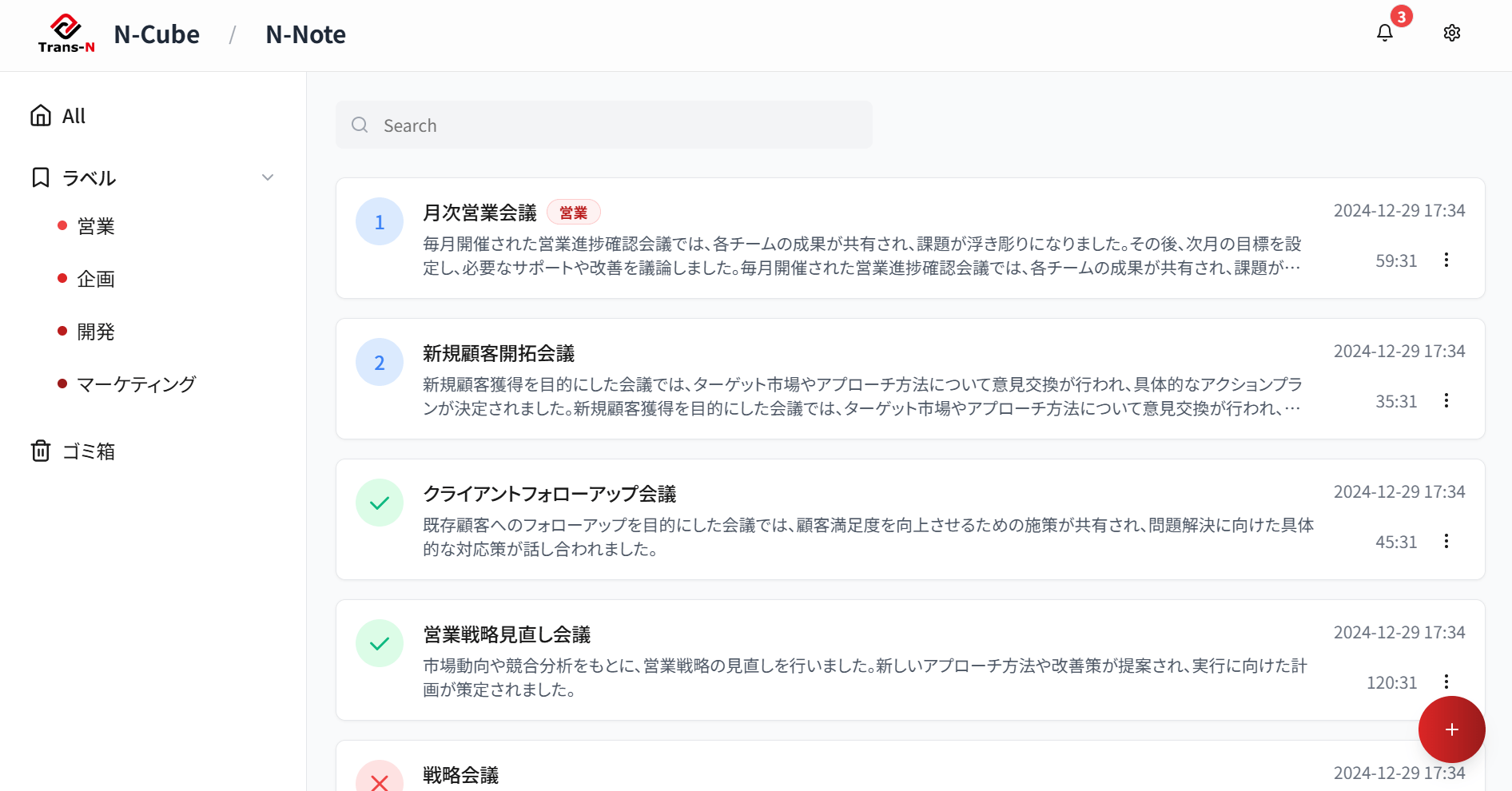Click the ラベル bookmark icon
Image resolution: width=1512 pixels, height=791 pixels.
(x=40, y=177)
